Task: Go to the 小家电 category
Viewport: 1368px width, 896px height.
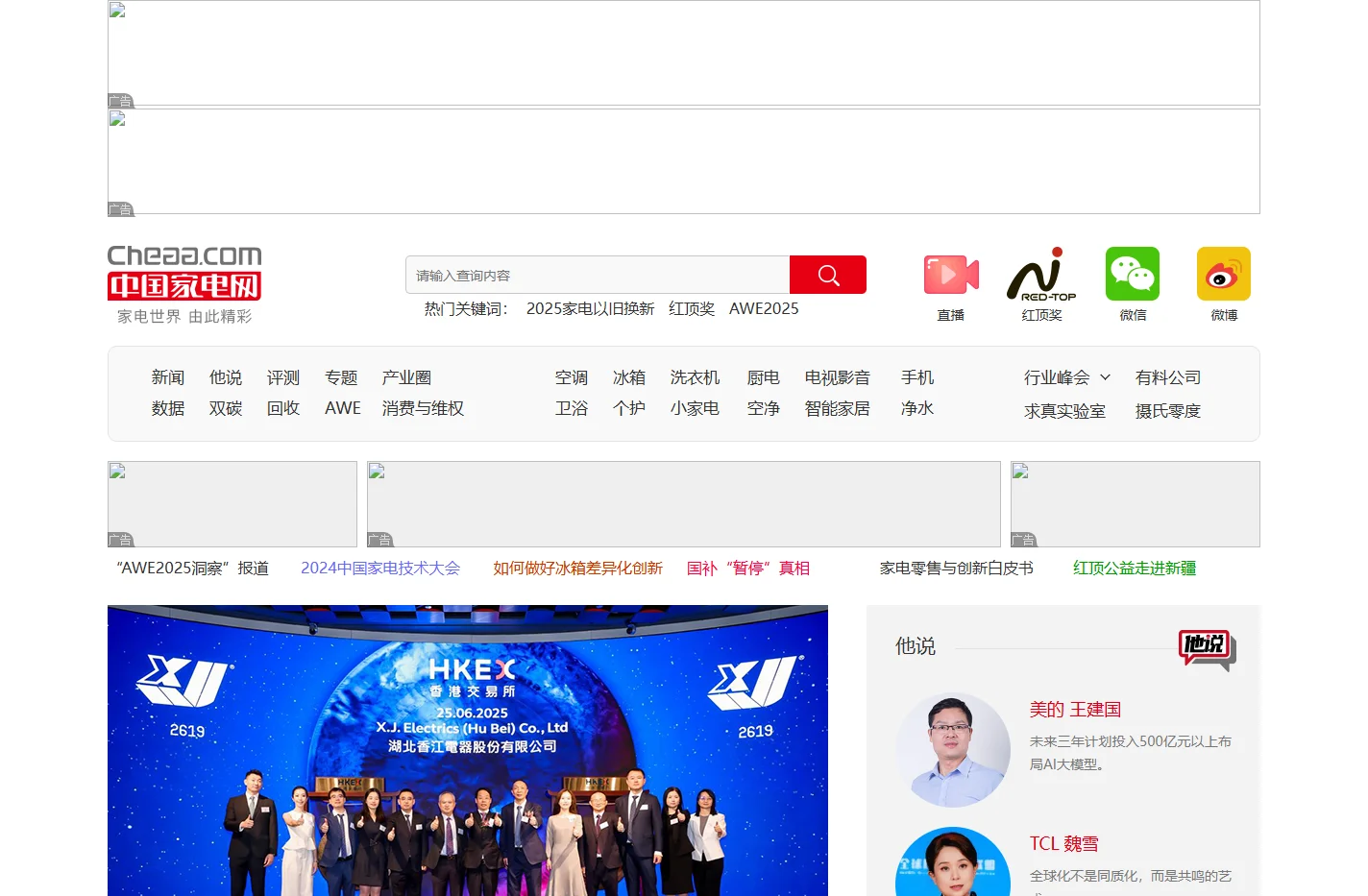Action: [695, 408]
